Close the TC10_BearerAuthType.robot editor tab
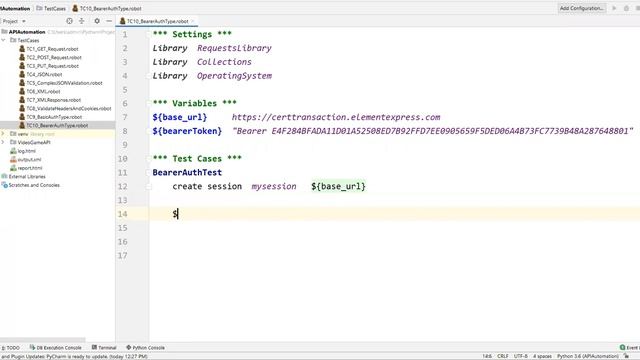640x360 pixels. click(x=193, y=21)
